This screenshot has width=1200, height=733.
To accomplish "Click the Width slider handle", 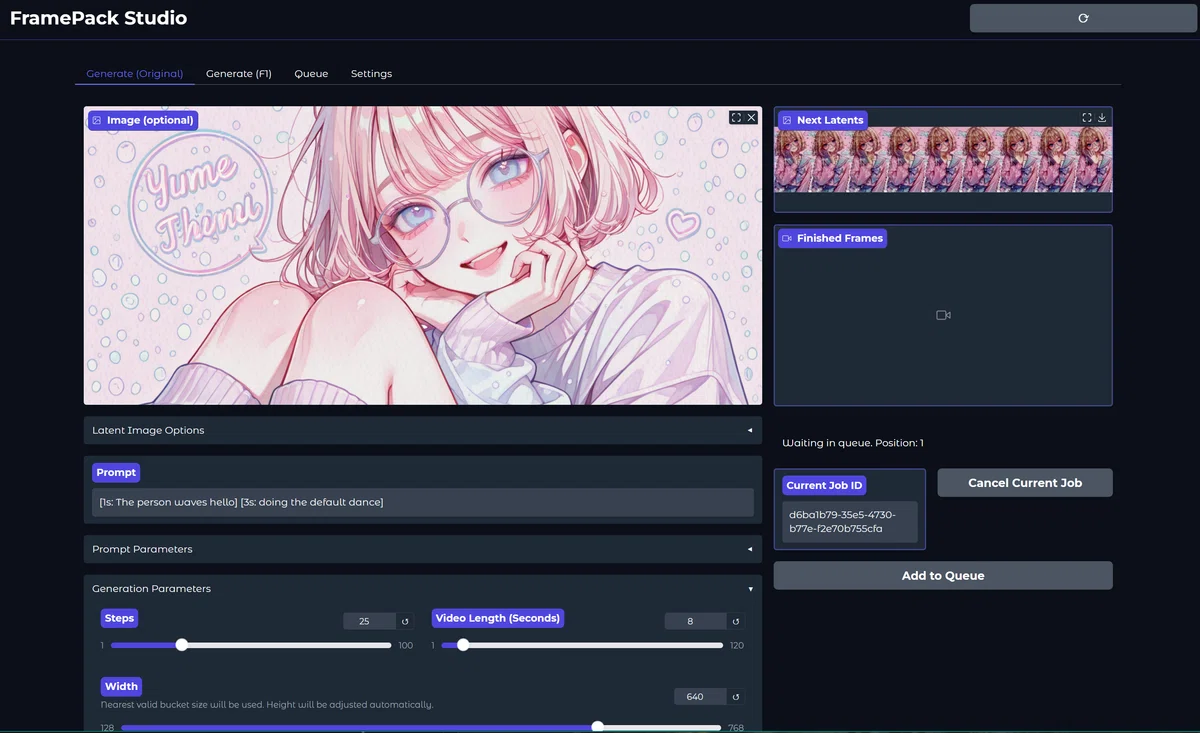I will coord(597,727).
